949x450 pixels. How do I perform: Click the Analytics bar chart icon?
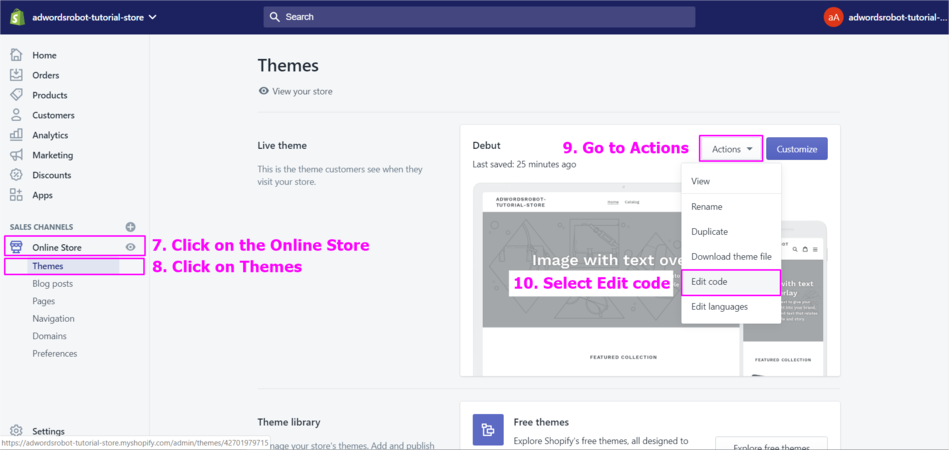(x=16, y=135)
